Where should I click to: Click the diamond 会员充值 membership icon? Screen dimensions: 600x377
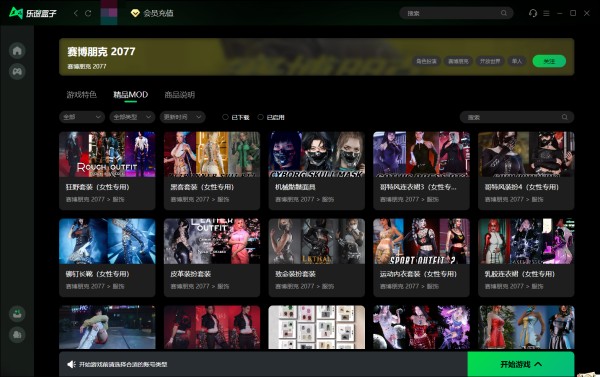(135, 13)
